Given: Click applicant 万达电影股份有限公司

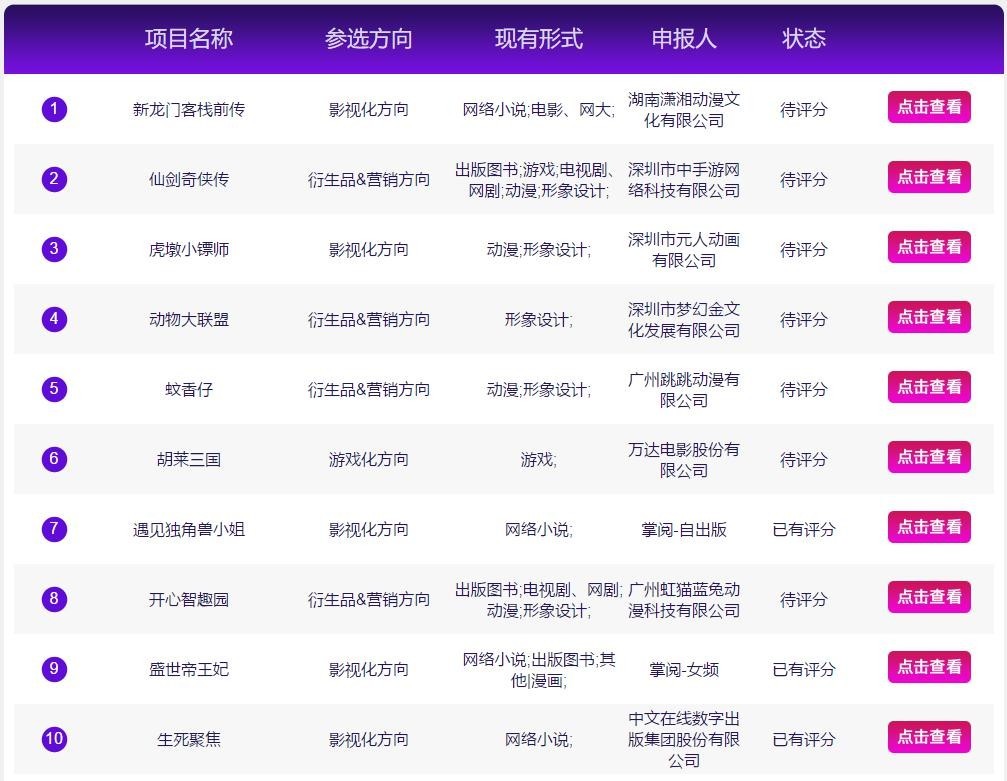Looking at the screenshot, I should coord(684,460).
